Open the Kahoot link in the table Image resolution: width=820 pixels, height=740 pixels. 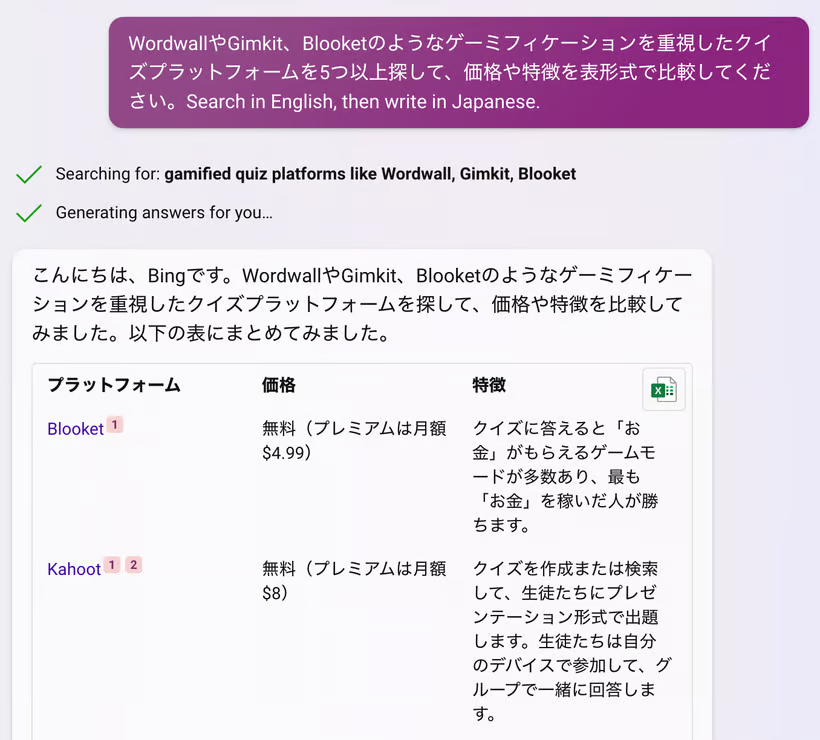point(74,569)
